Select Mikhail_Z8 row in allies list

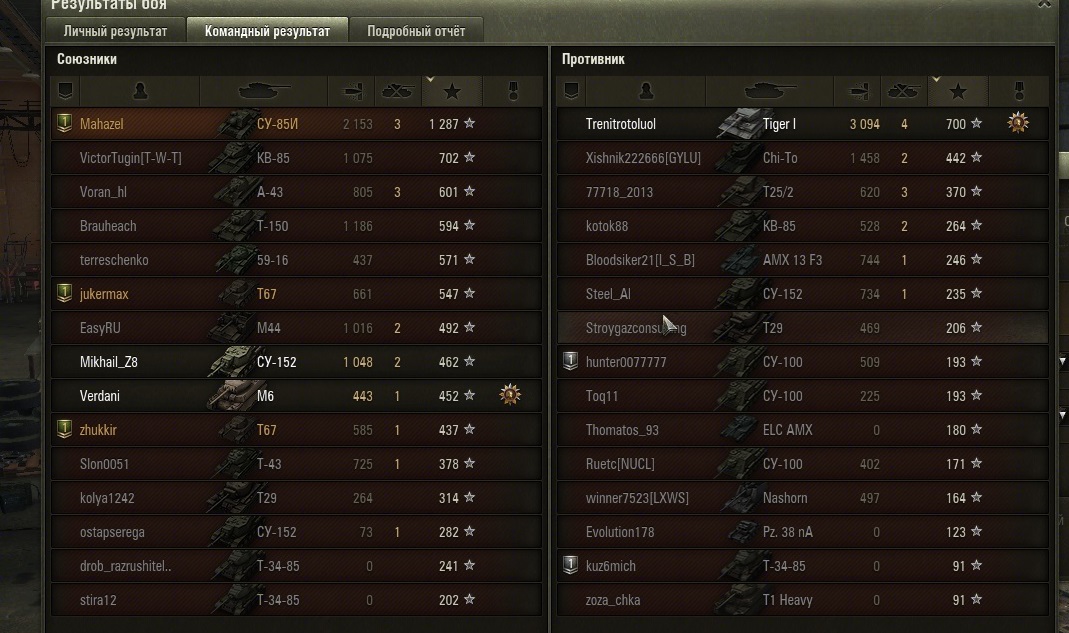point(297,362)
